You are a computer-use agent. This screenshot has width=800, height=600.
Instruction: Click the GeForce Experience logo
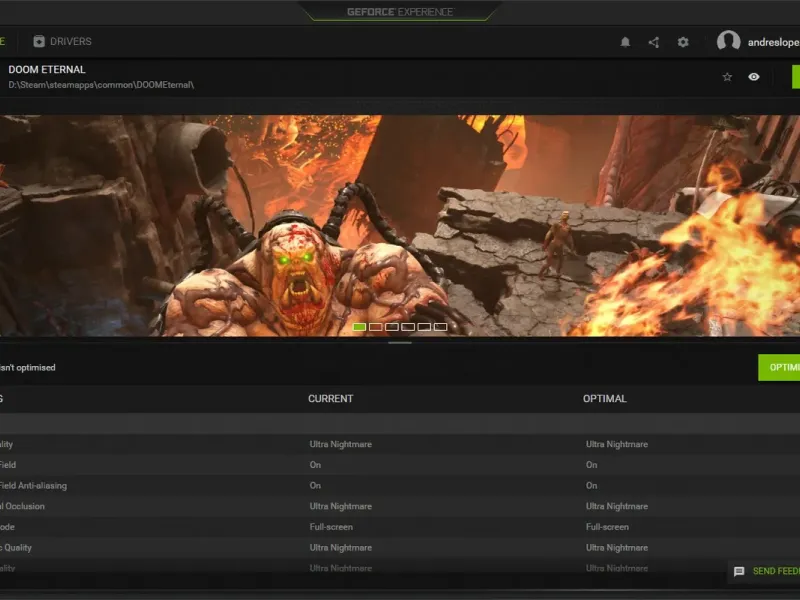pos(400,12)
